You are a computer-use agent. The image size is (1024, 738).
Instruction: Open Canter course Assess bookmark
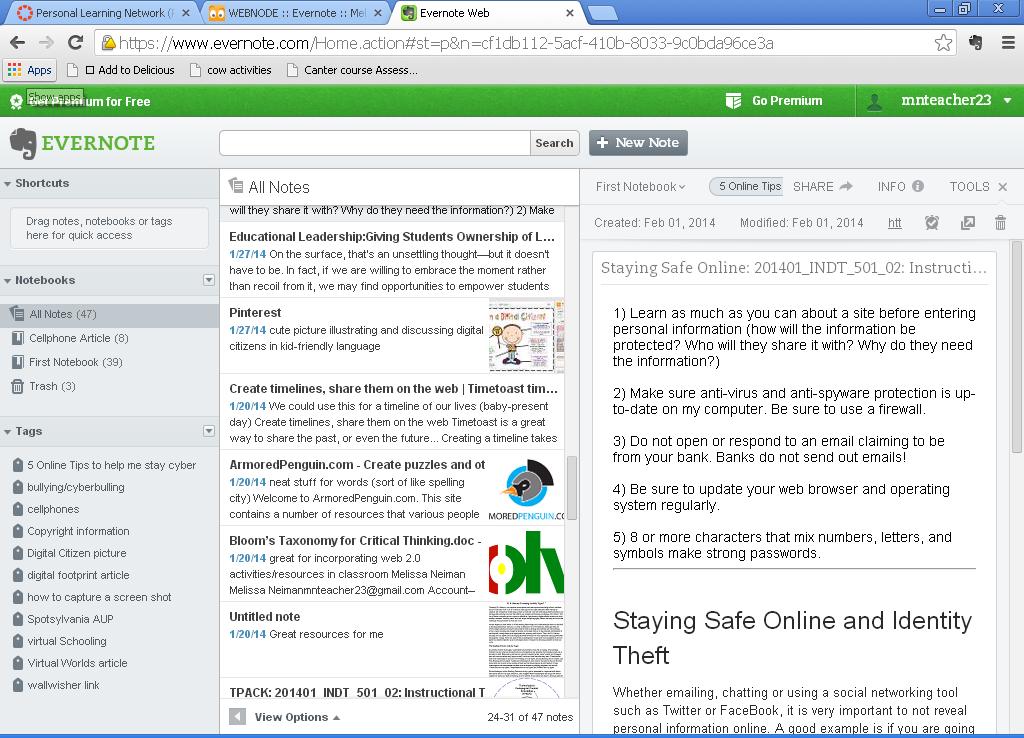pos(353,70)
